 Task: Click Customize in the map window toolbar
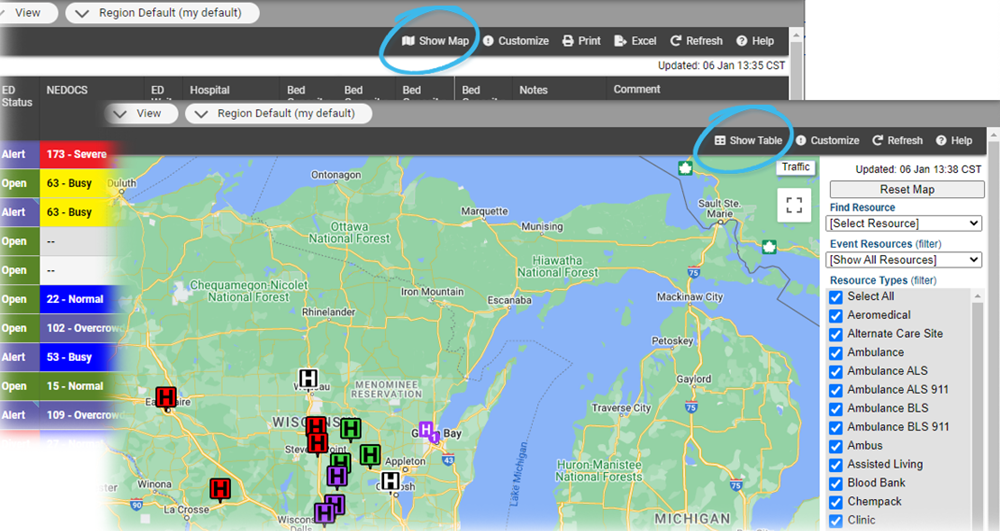click(828, 140)
